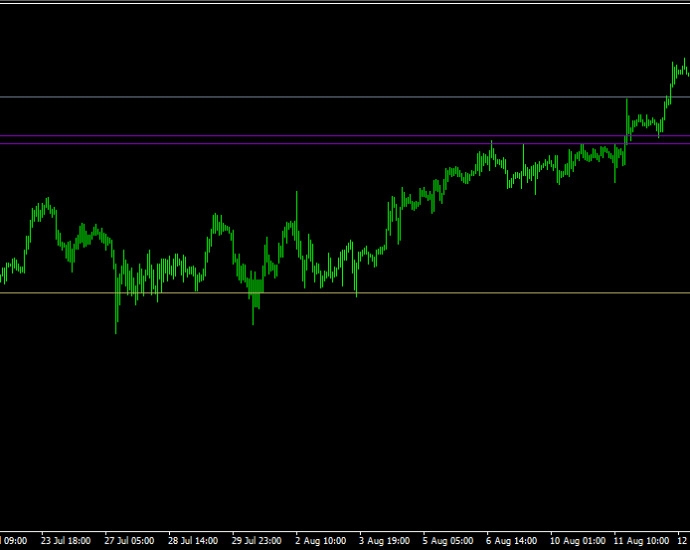The width and height of the screenshot is (690, 550).
Task: Click the highest price bars at chart's right edge
Action: 682,70
